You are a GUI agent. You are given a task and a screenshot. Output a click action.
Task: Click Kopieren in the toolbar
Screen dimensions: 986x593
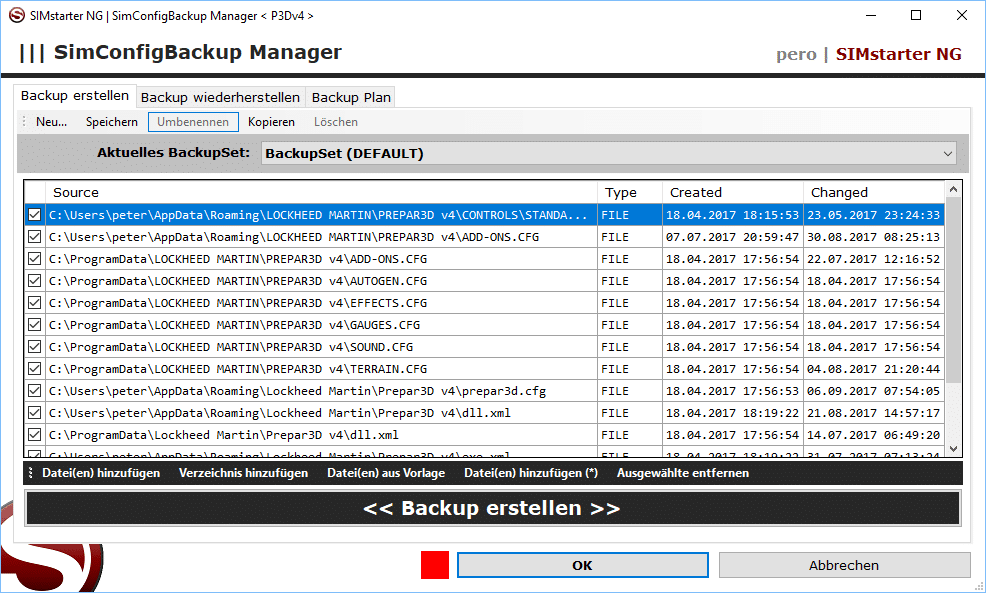(271, 122)
